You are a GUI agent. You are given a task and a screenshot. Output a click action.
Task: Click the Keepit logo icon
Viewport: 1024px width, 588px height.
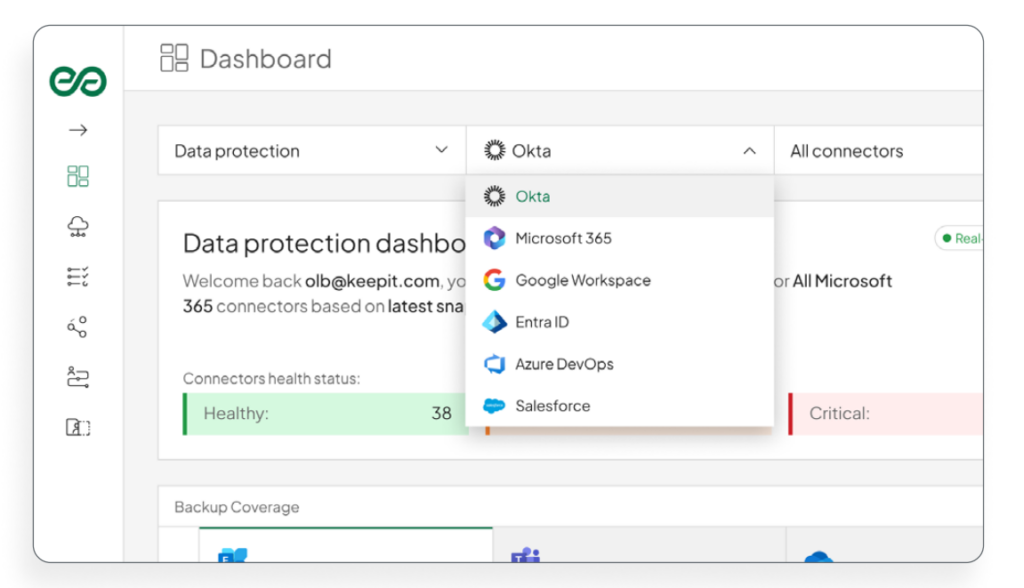78,82
